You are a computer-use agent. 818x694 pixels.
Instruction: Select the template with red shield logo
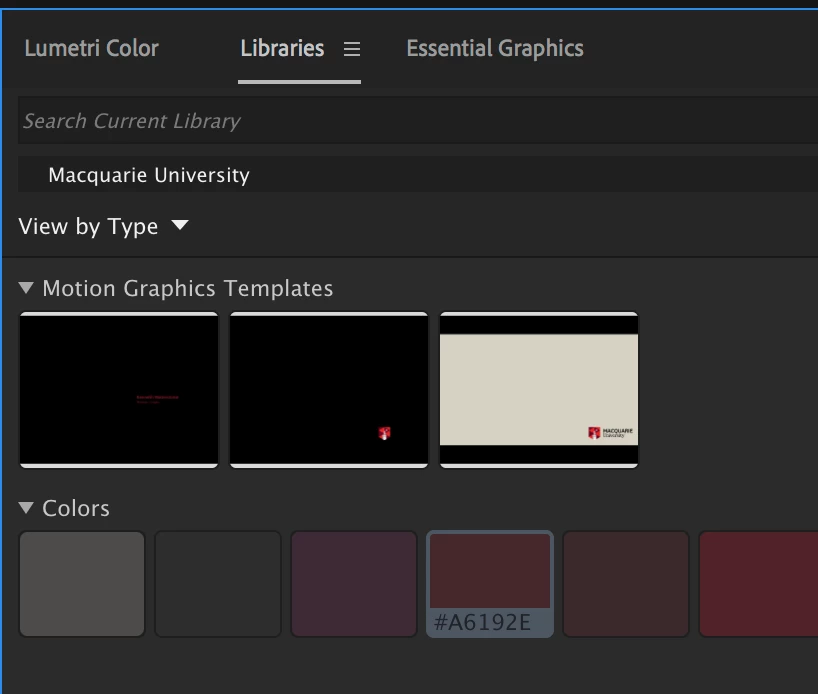tap(329, 390)
